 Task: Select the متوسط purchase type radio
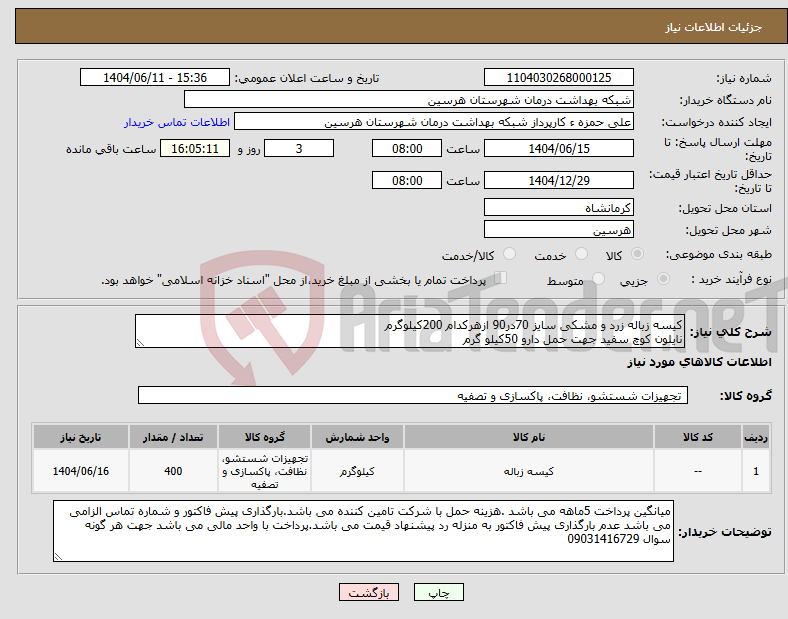coord(598,278)
